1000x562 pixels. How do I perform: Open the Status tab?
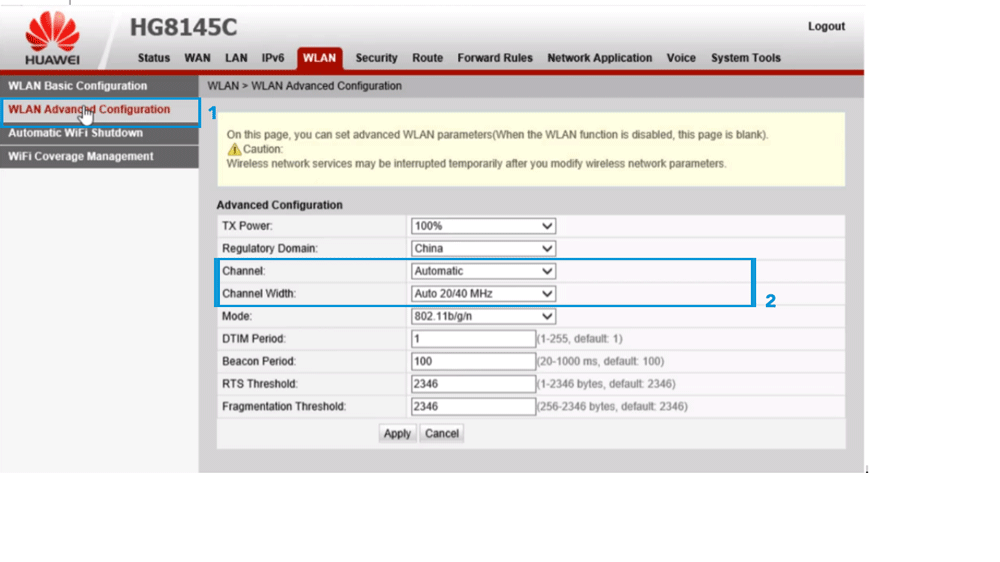point(154,58)
